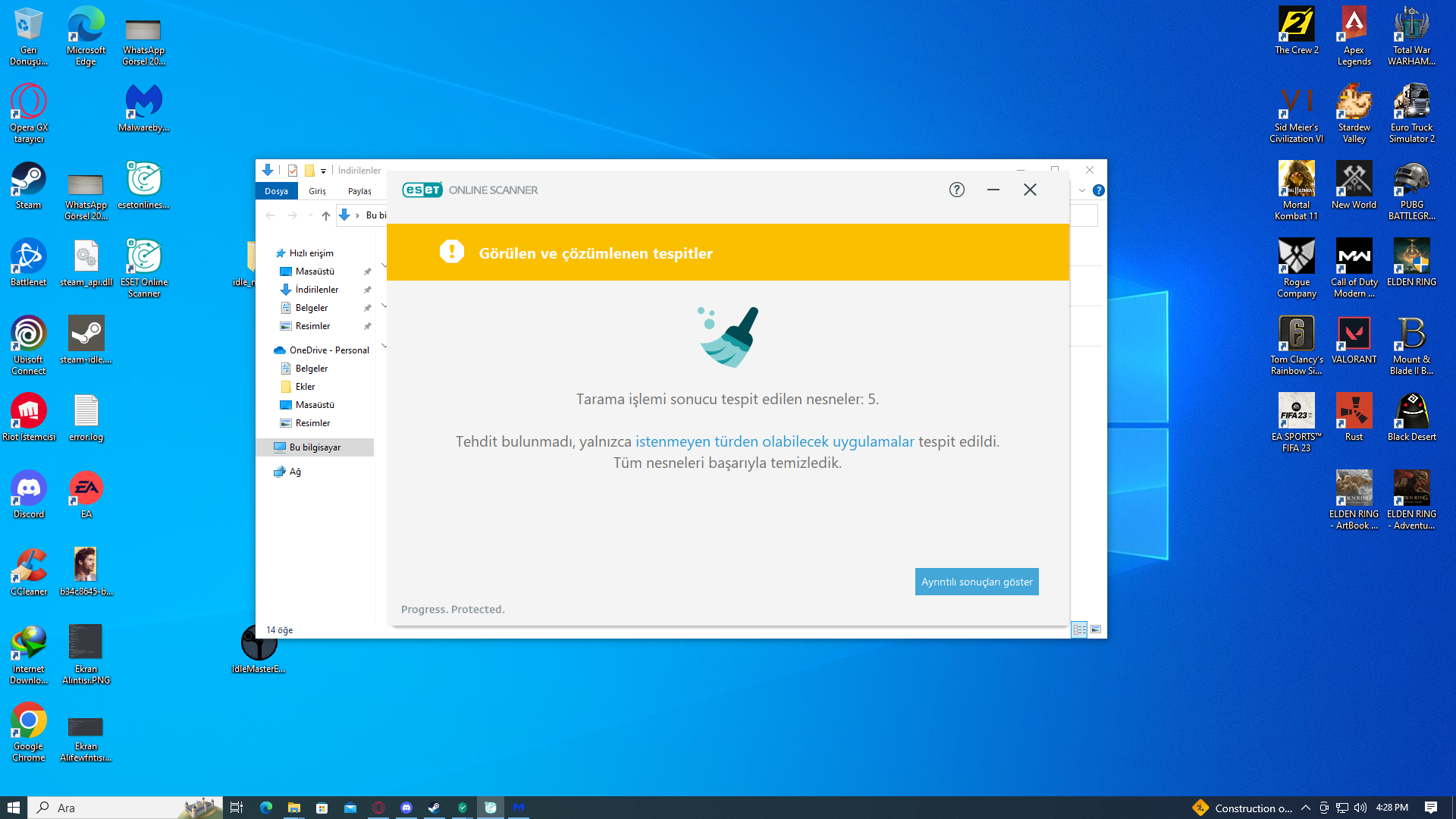Expand the Explorer ribbon chevron
The image size is (1456, 819).
click(1082, 190)
